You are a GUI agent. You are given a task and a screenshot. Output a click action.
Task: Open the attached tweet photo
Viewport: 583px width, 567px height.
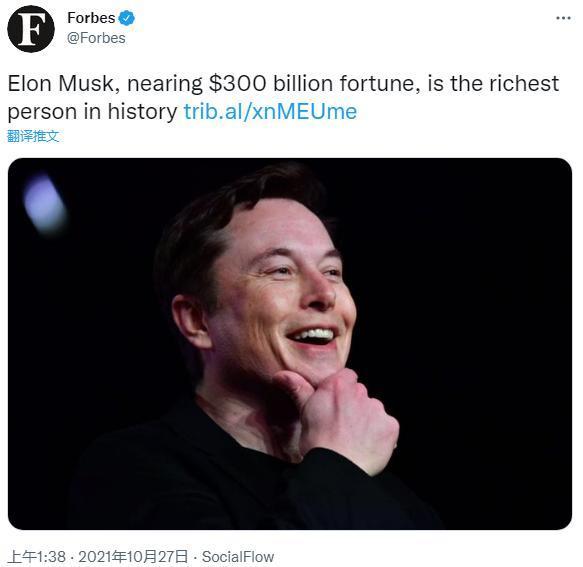(290, 344)
